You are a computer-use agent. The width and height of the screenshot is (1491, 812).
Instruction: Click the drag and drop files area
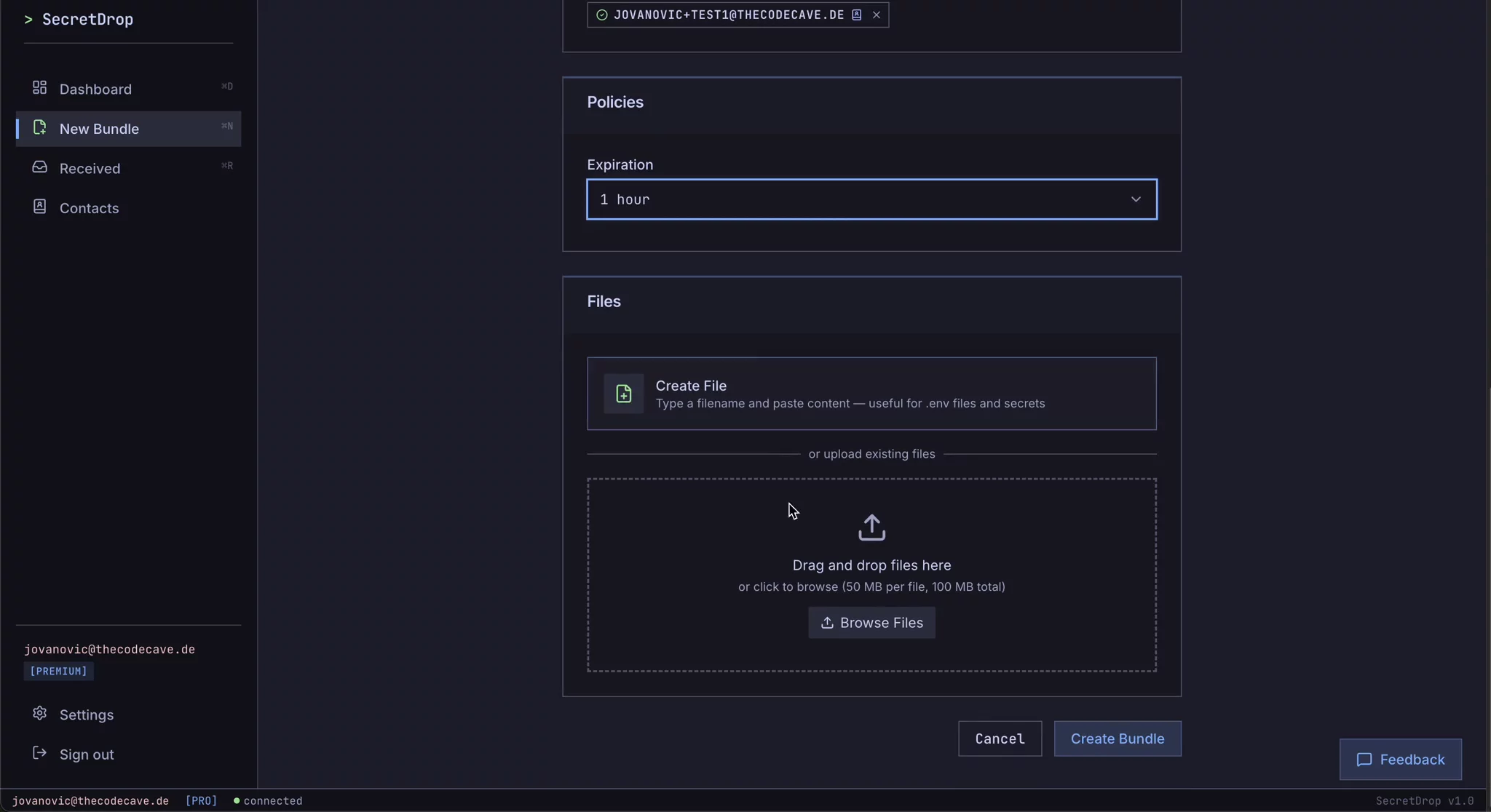(x=871, y=575)
